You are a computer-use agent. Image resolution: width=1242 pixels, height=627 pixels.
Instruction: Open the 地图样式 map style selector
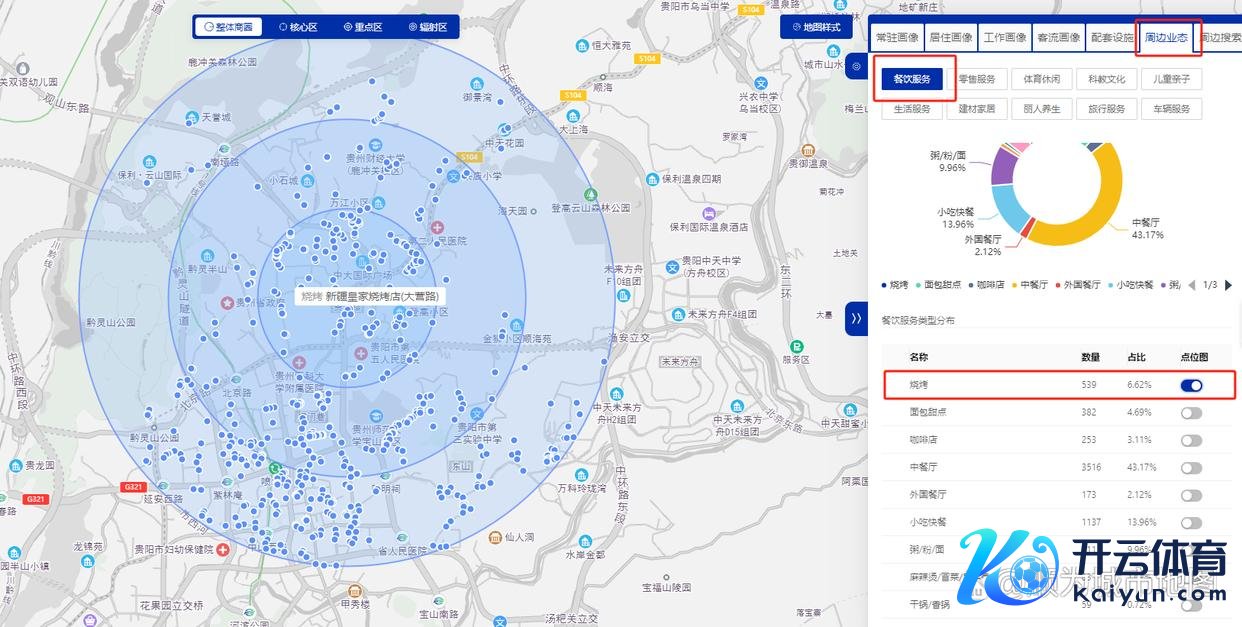tap(815, 27)
